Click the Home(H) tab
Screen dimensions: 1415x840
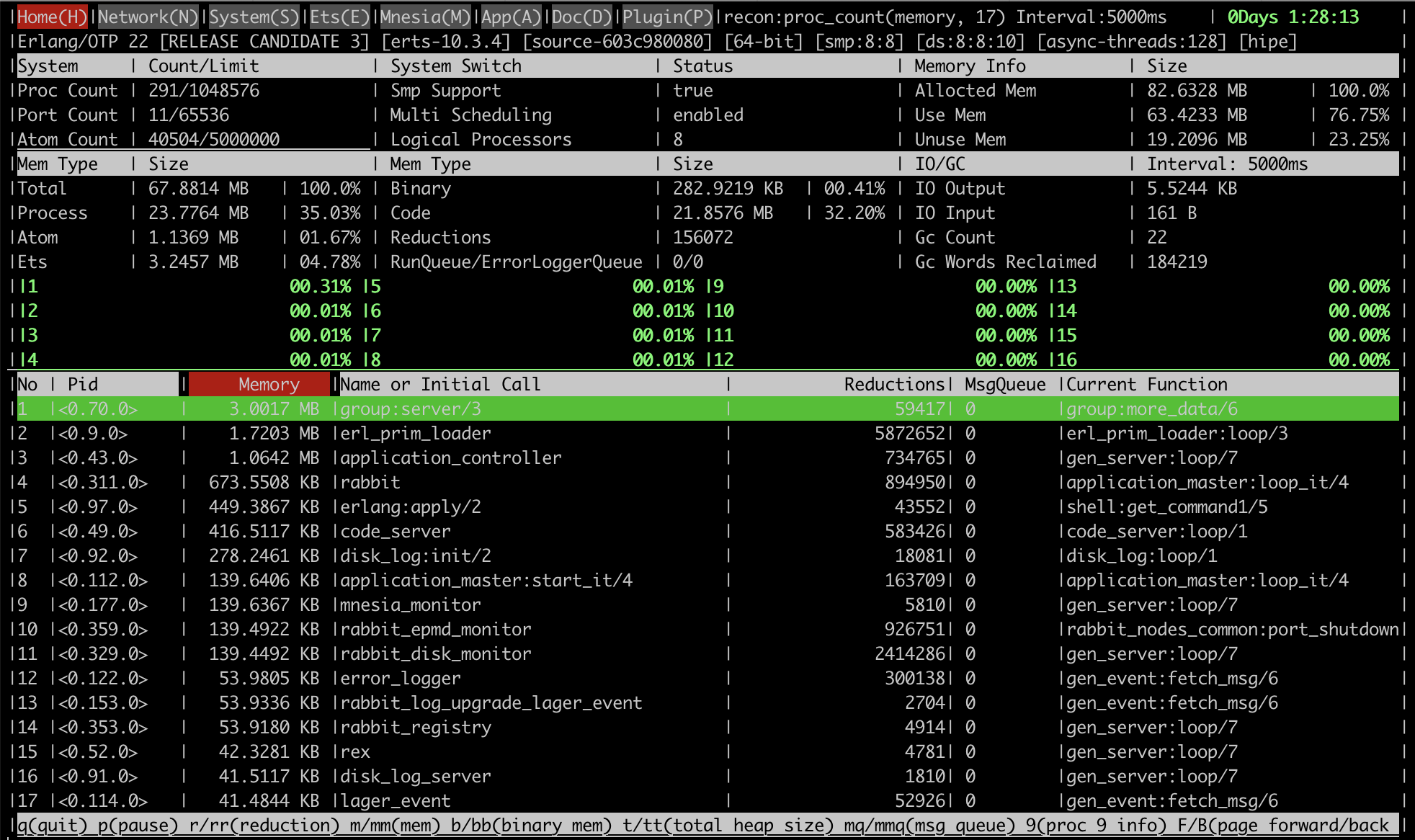[x=52, y=17]
